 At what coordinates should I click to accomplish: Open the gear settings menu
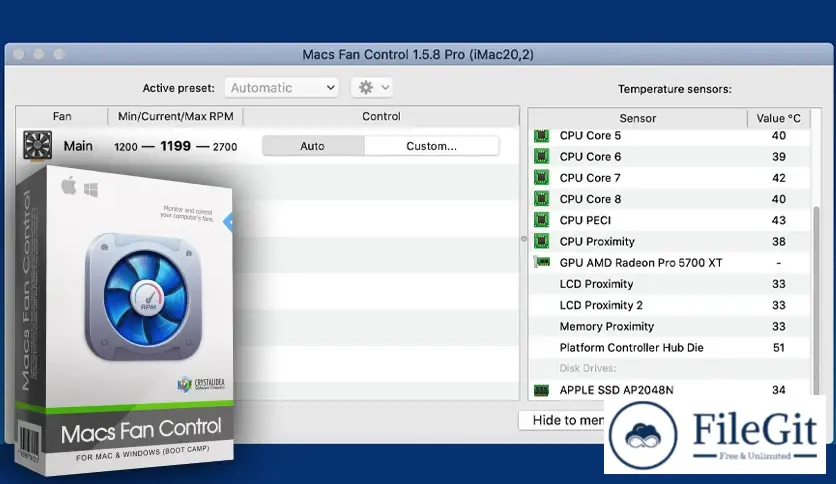(372, 87)
